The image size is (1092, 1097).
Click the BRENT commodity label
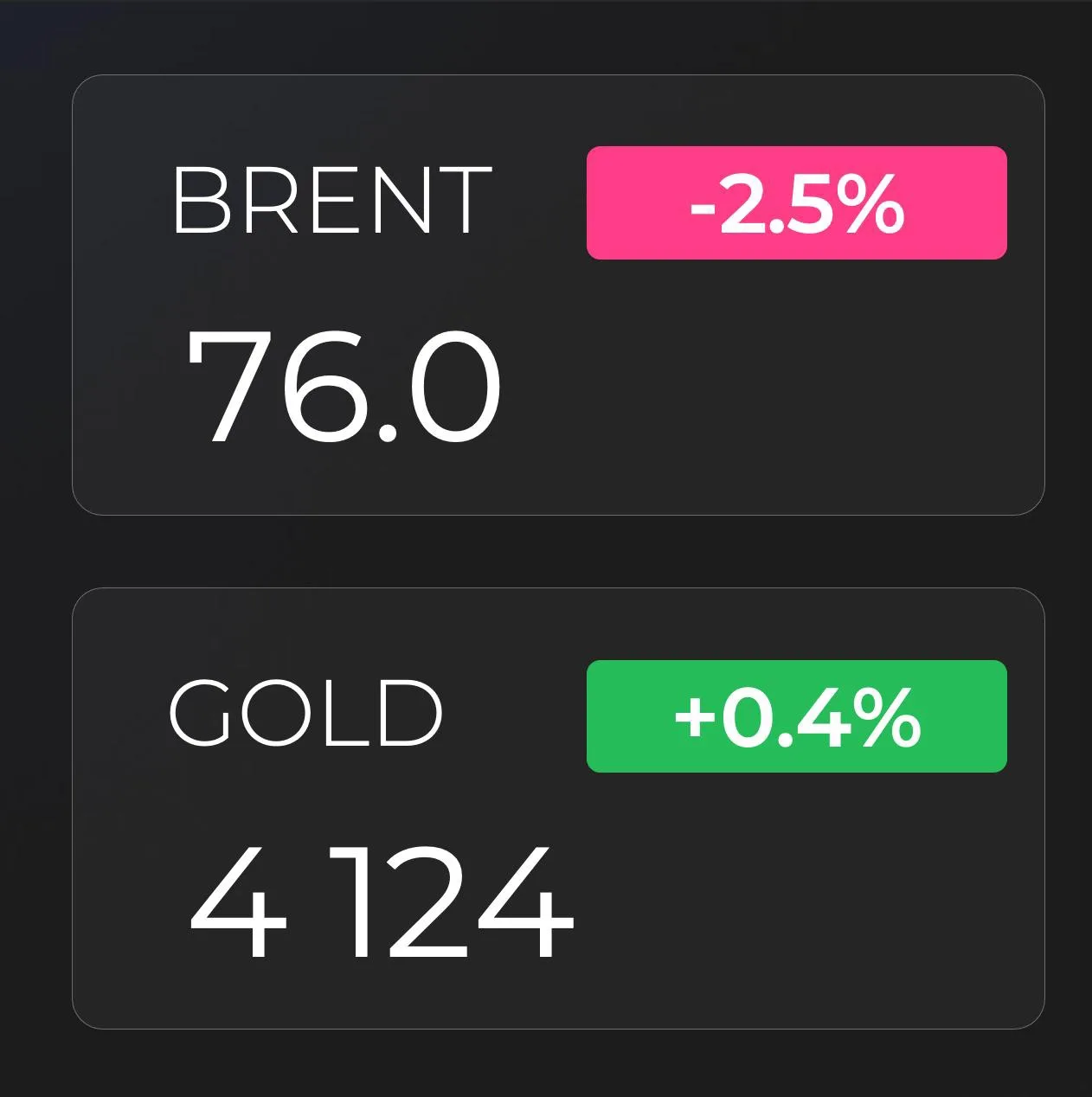tap(331, 200)
